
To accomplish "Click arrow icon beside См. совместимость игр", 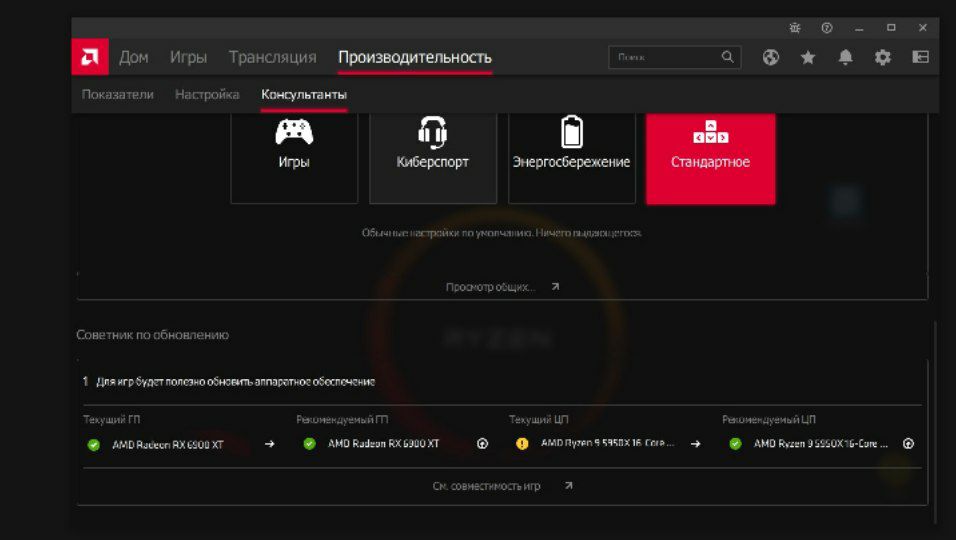I will click(x=568, y=486).
